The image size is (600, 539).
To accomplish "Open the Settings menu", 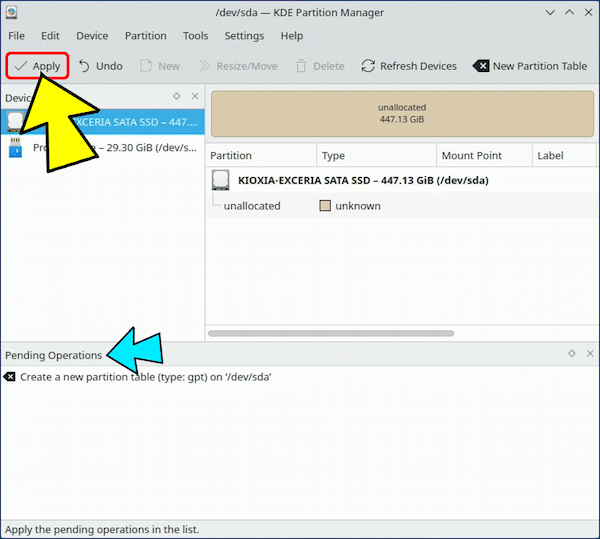I will click(x=244, y=36).
